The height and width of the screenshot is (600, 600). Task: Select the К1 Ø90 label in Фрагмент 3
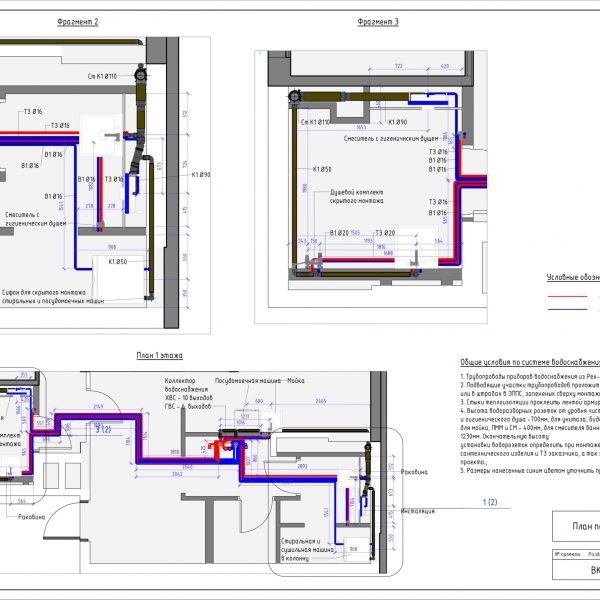click(x=398, y=122)
